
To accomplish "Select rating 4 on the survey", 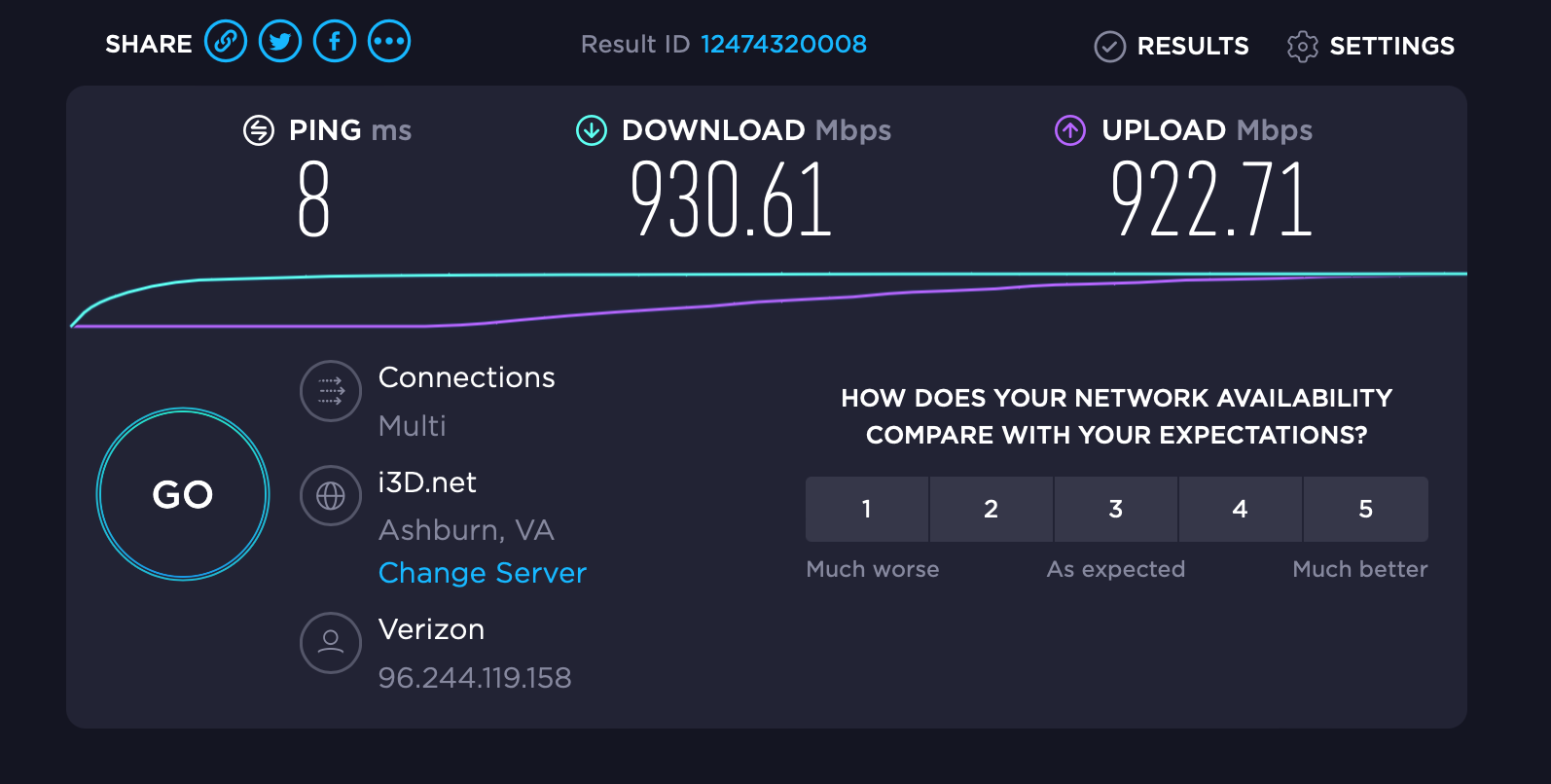I will pyautogui.click(x=1240, y=509).
